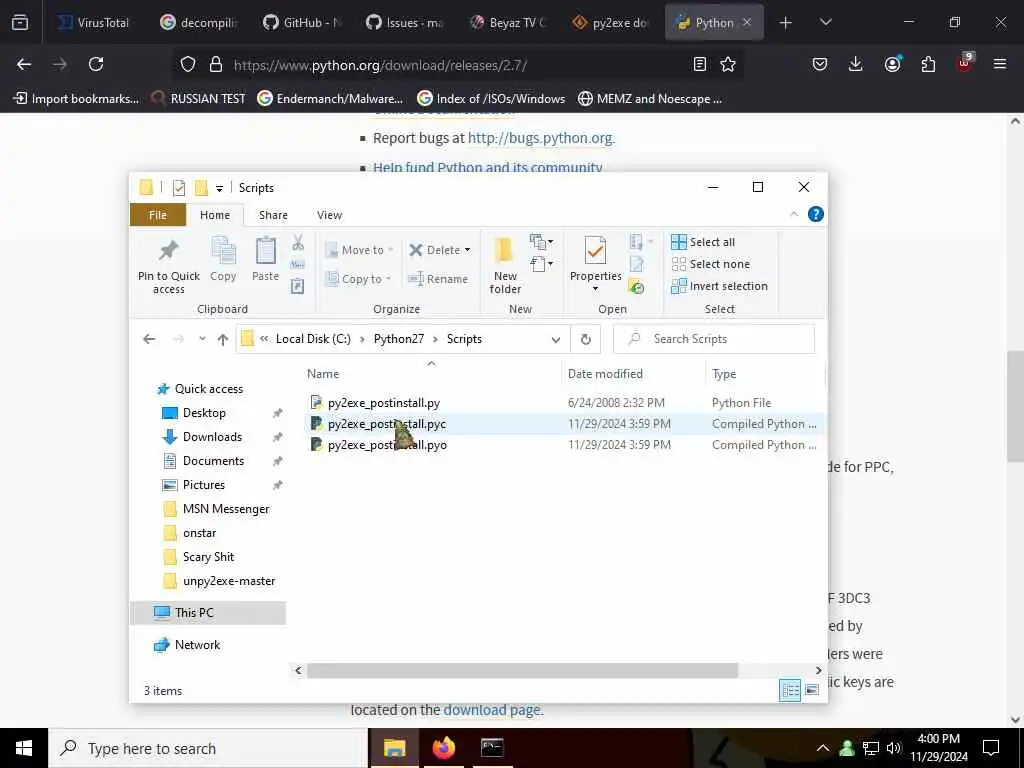Reload the page in Firefox

click(96, 64)
